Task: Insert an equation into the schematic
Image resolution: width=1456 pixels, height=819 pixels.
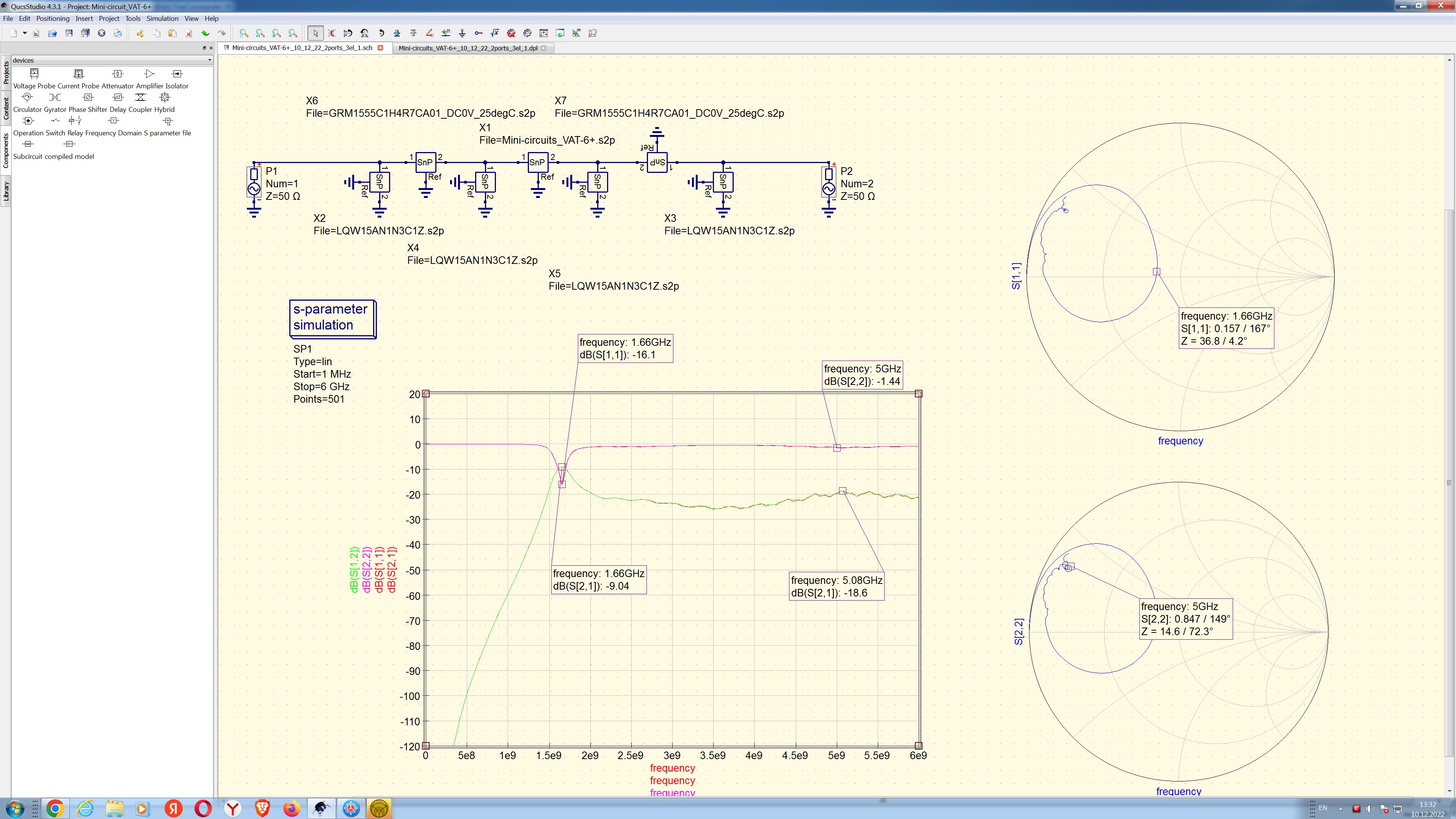Action: [x=494, y=33]
